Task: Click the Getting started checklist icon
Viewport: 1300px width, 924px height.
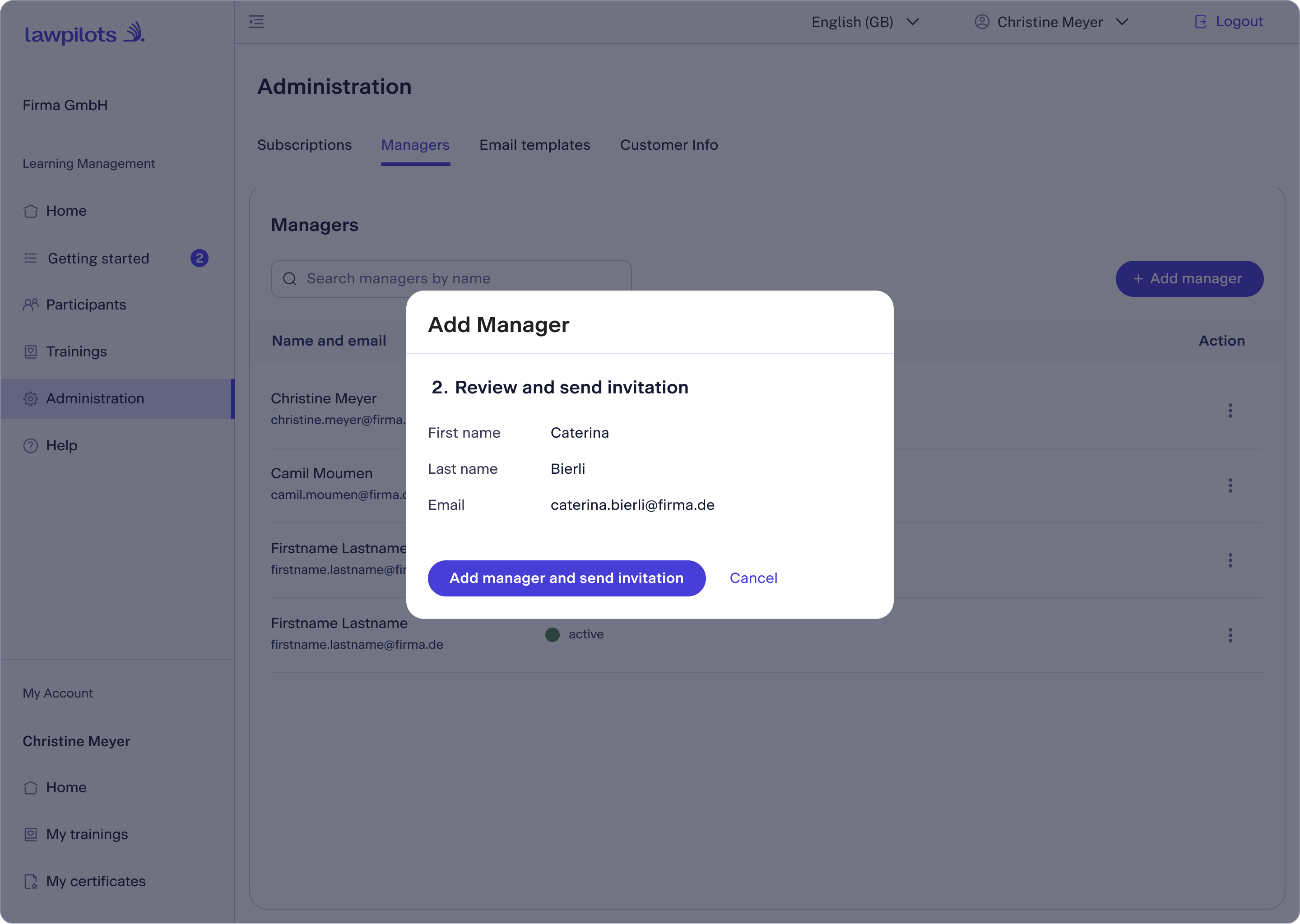Action: pos(31,259)
